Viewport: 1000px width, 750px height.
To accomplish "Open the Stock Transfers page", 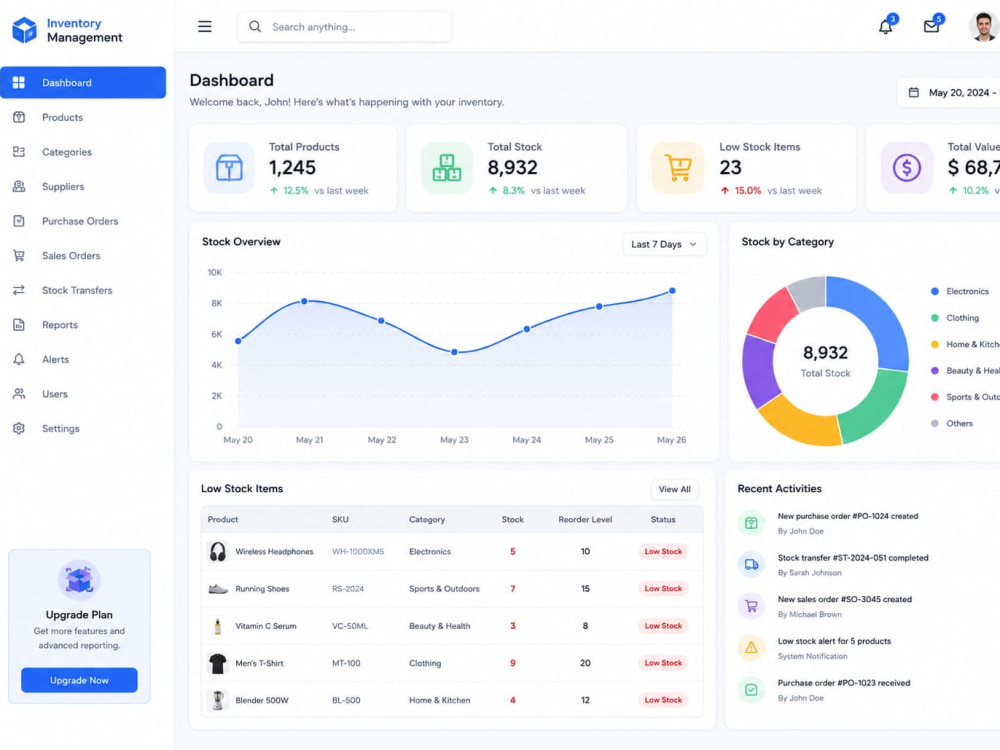I will (77, 290).
